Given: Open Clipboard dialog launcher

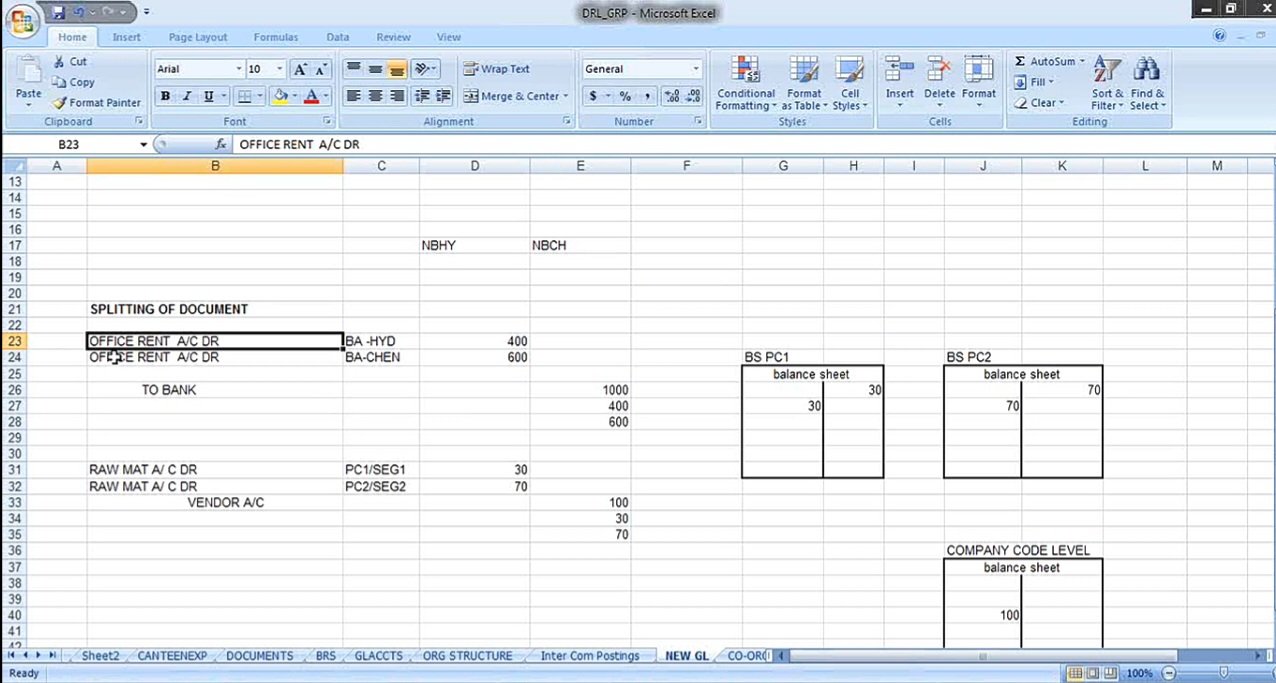Looking at the screenshot, I should click(139, 121).
